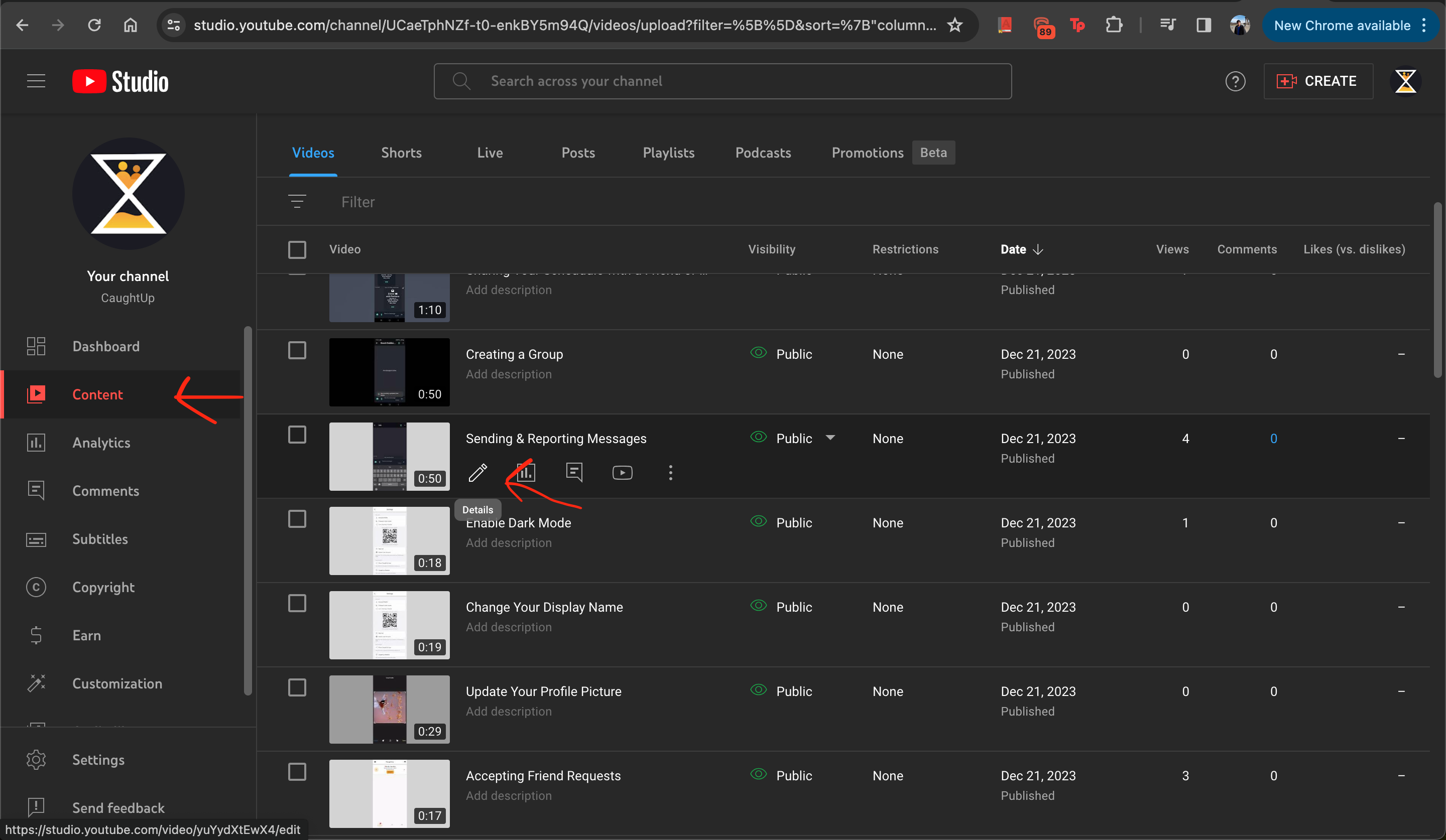This screenshot has width=1446, height=840.
Task: Go to Chrome home page
Action: (131, 25)
